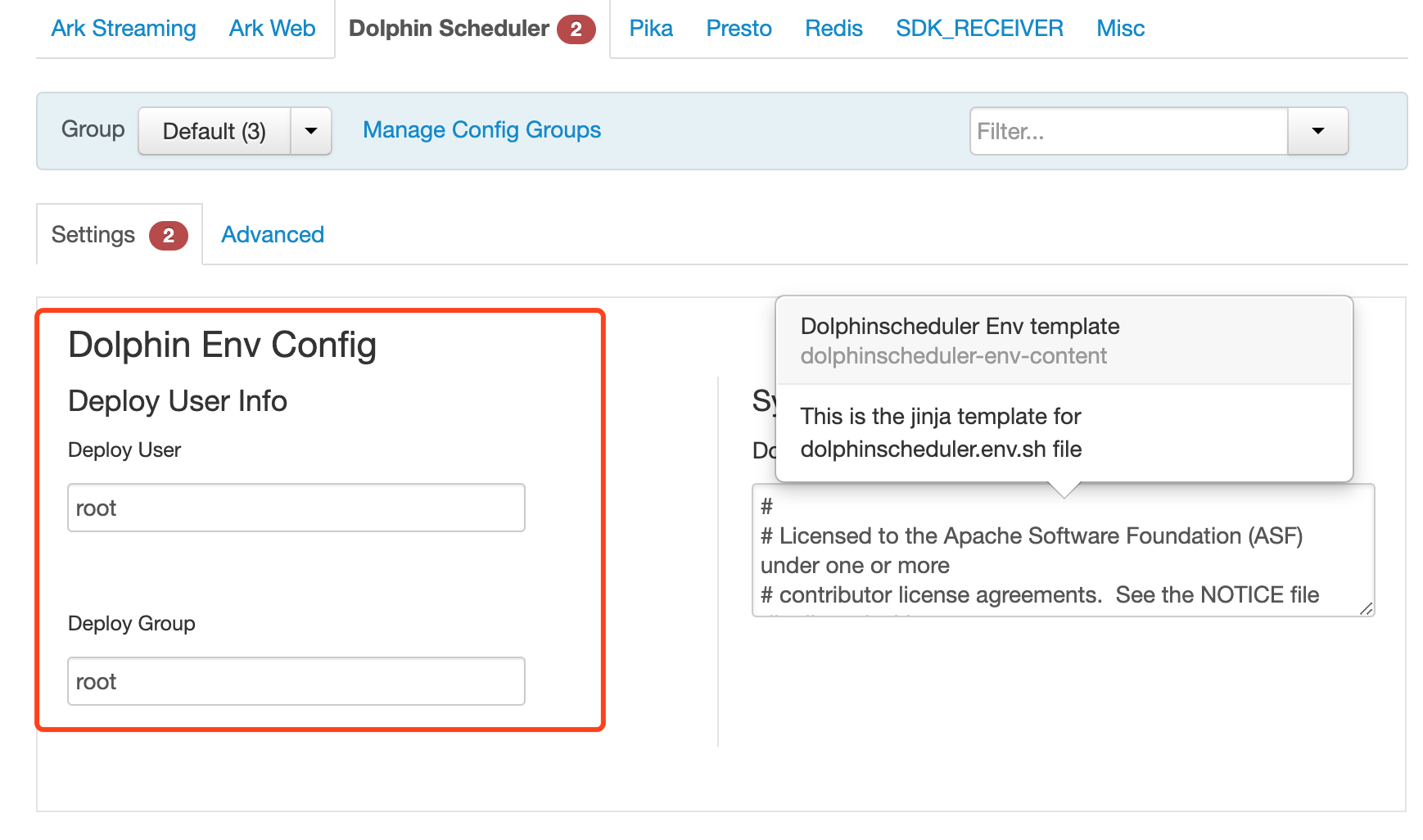Grab the resize handle of the template textarea

pos(1365,607)
